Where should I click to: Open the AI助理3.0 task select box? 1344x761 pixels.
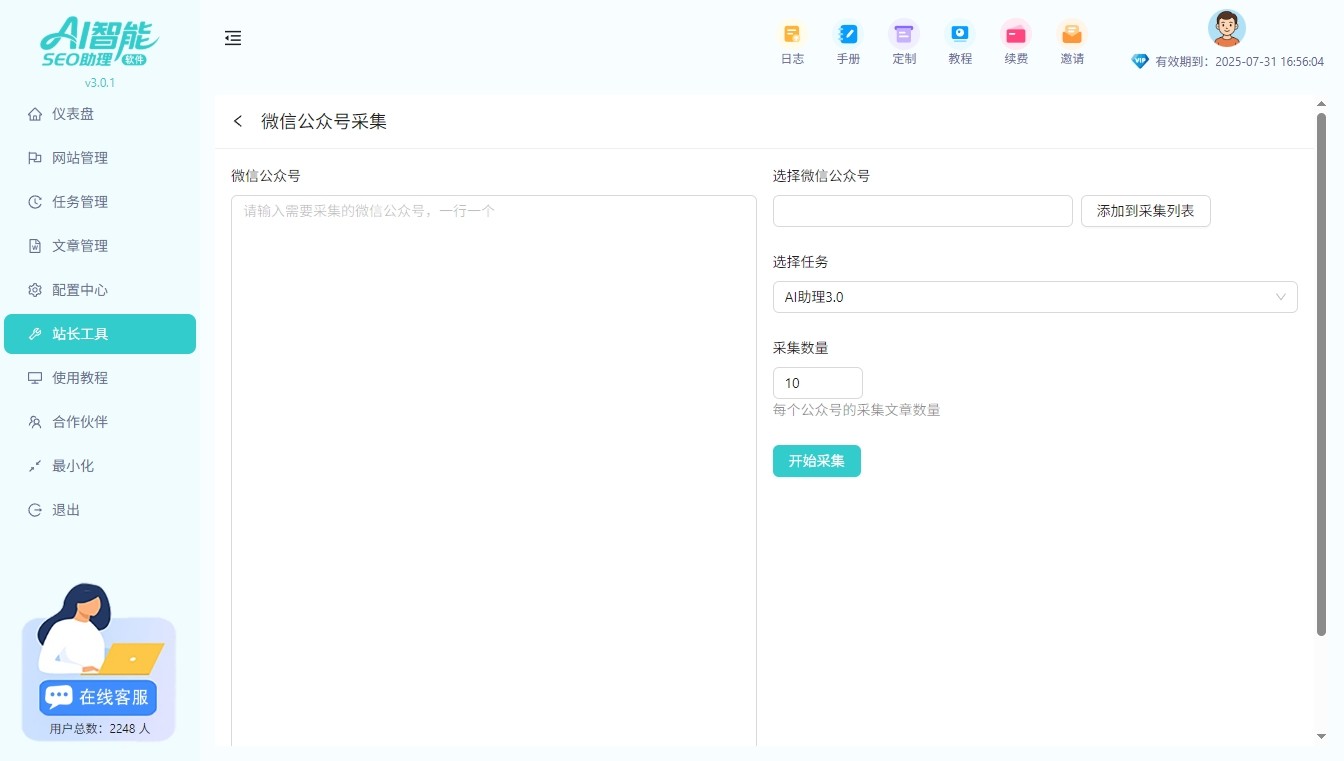coord(1020,297)
